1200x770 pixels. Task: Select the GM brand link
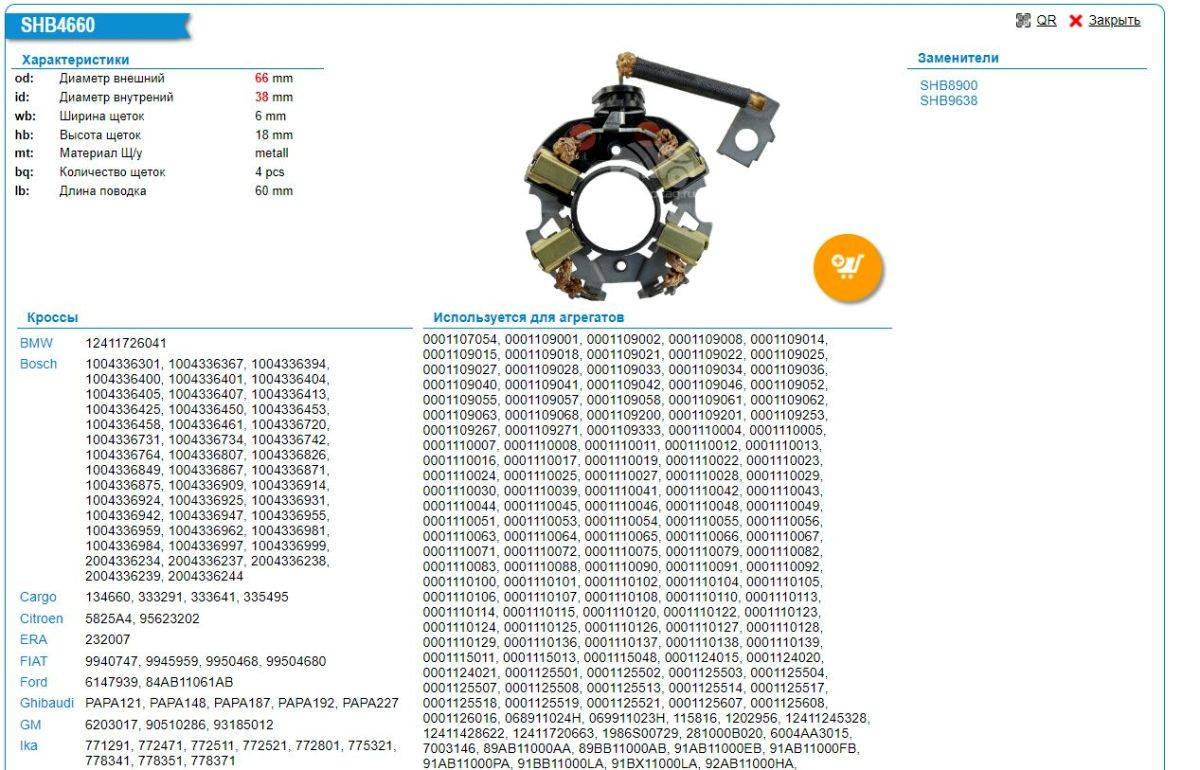tap(30, 724)
